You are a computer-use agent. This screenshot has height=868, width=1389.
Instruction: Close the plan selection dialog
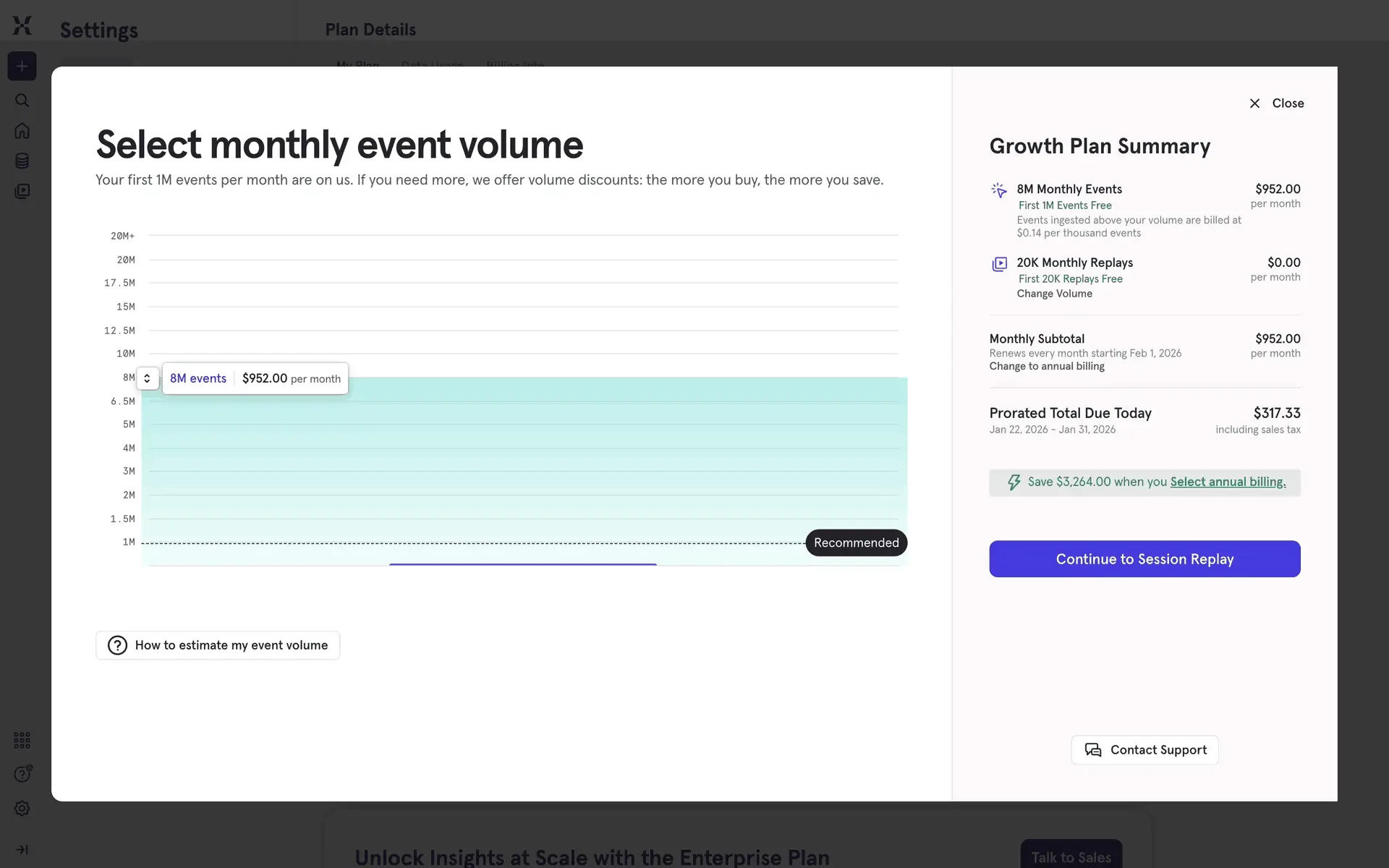point(1277,103)
